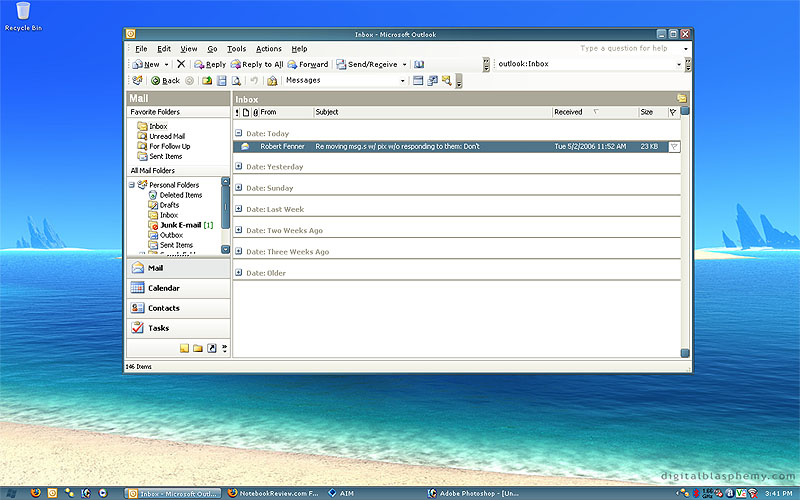Screen dimensions: 800x500
Task: Select the Outbox folder
Action: [x=165, y=235]
